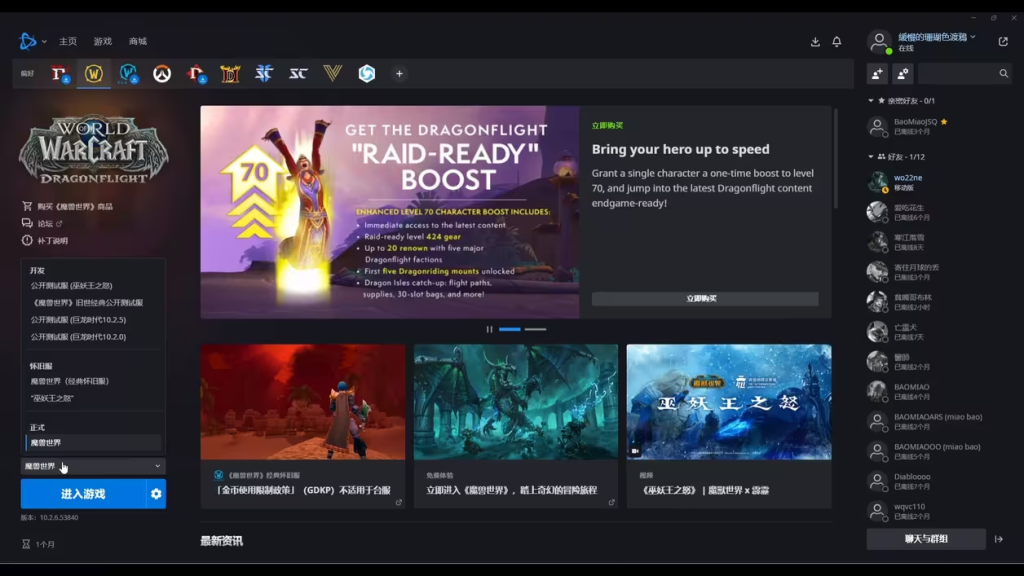Select 正式 魔兽世界 retail option

tap(93, 443)
